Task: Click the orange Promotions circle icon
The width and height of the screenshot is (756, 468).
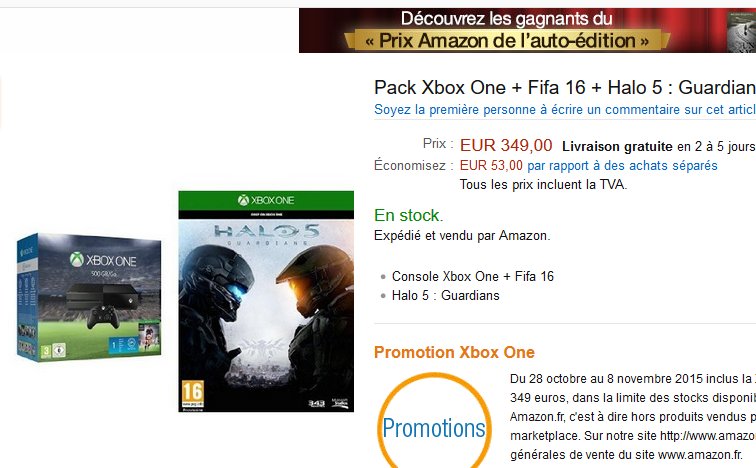Action: click(433, 423)
